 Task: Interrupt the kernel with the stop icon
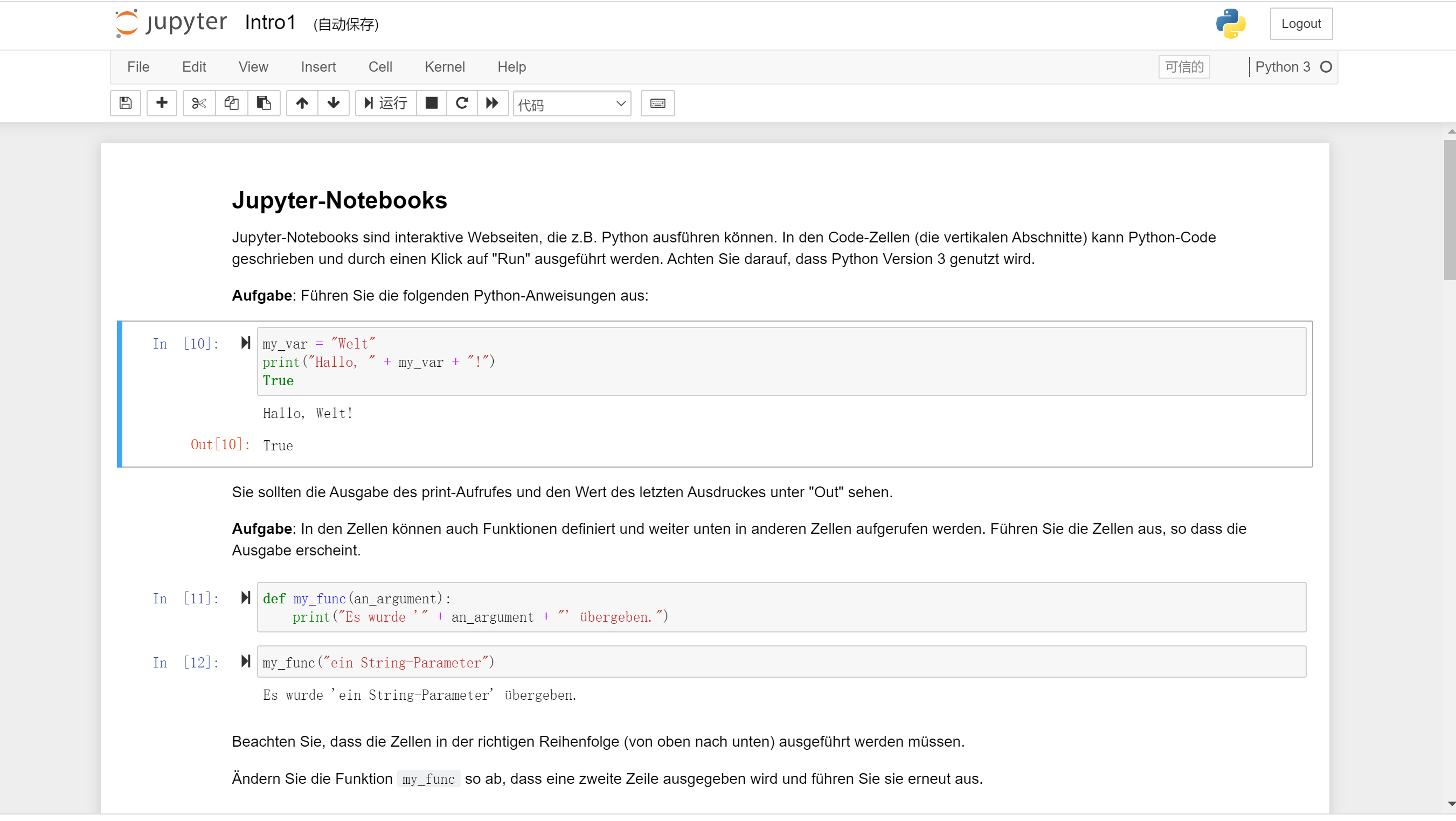point(432,103)
